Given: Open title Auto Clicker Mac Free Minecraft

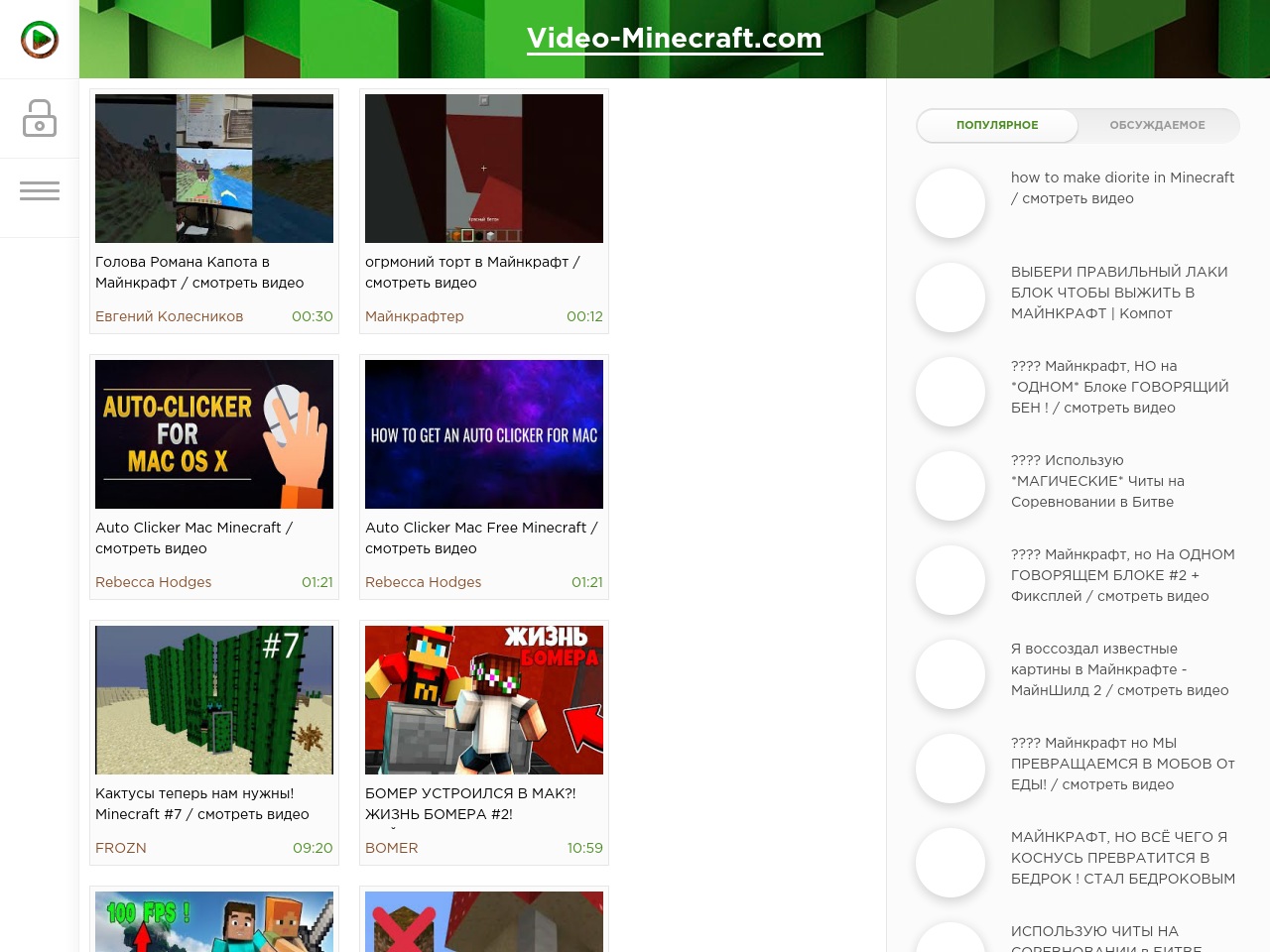Looking at the screenshot, I should pos(481,538).
